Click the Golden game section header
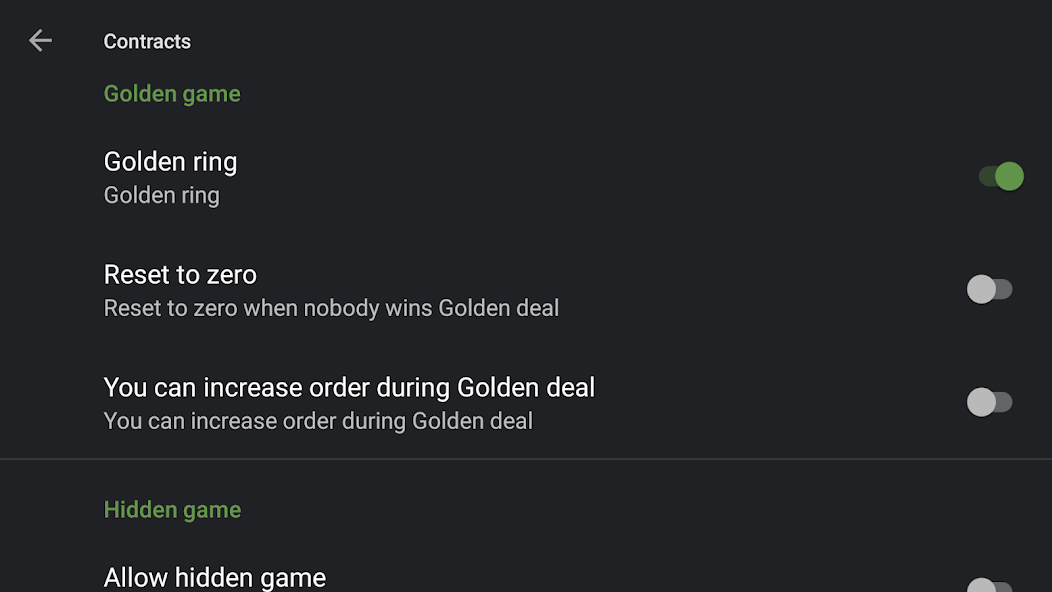Viewport: 1052px width, 592px height. (172, 93)
